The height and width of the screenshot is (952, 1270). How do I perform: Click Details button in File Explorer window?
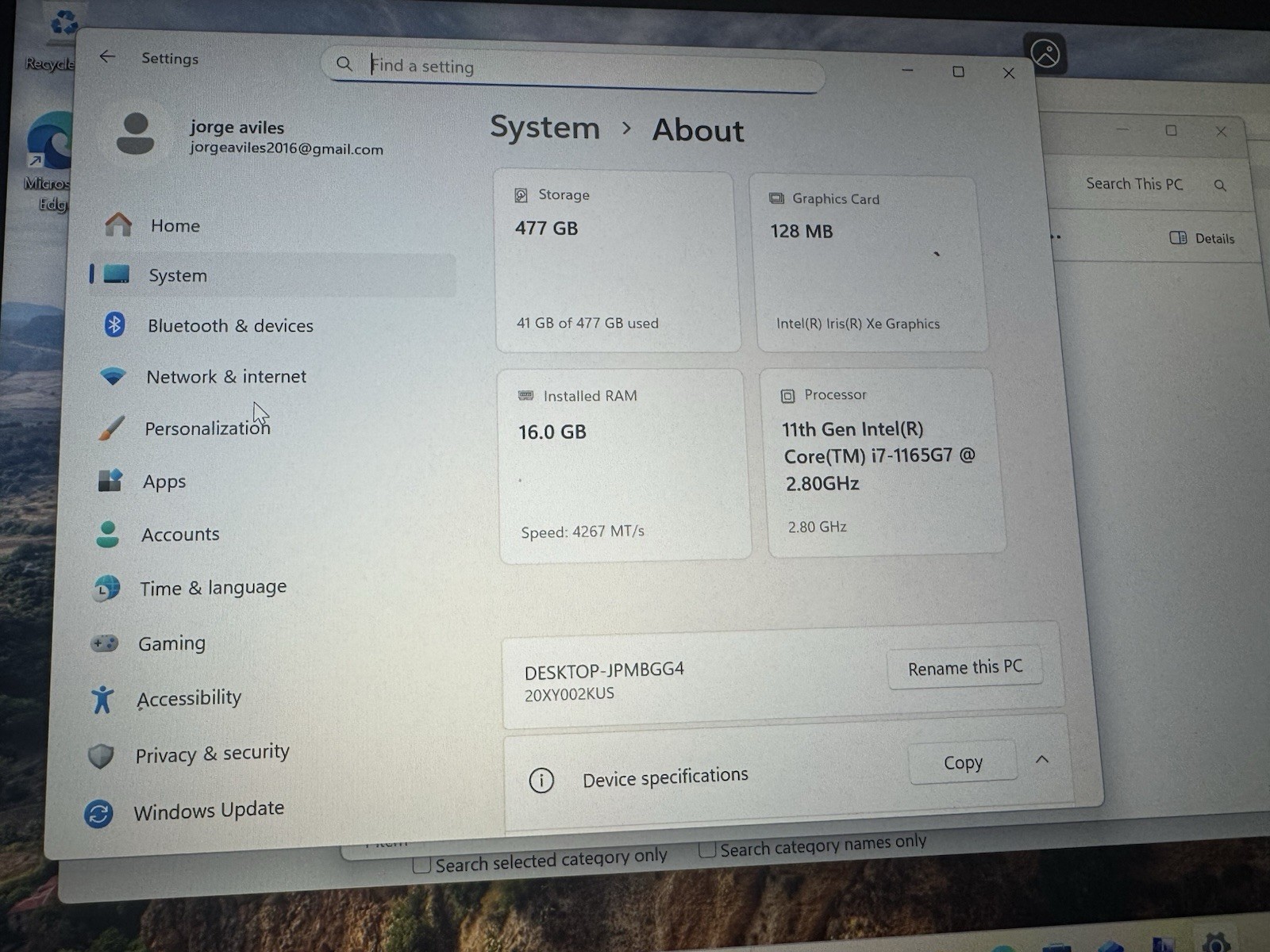pyautogui.click(x=1202, y=238)
